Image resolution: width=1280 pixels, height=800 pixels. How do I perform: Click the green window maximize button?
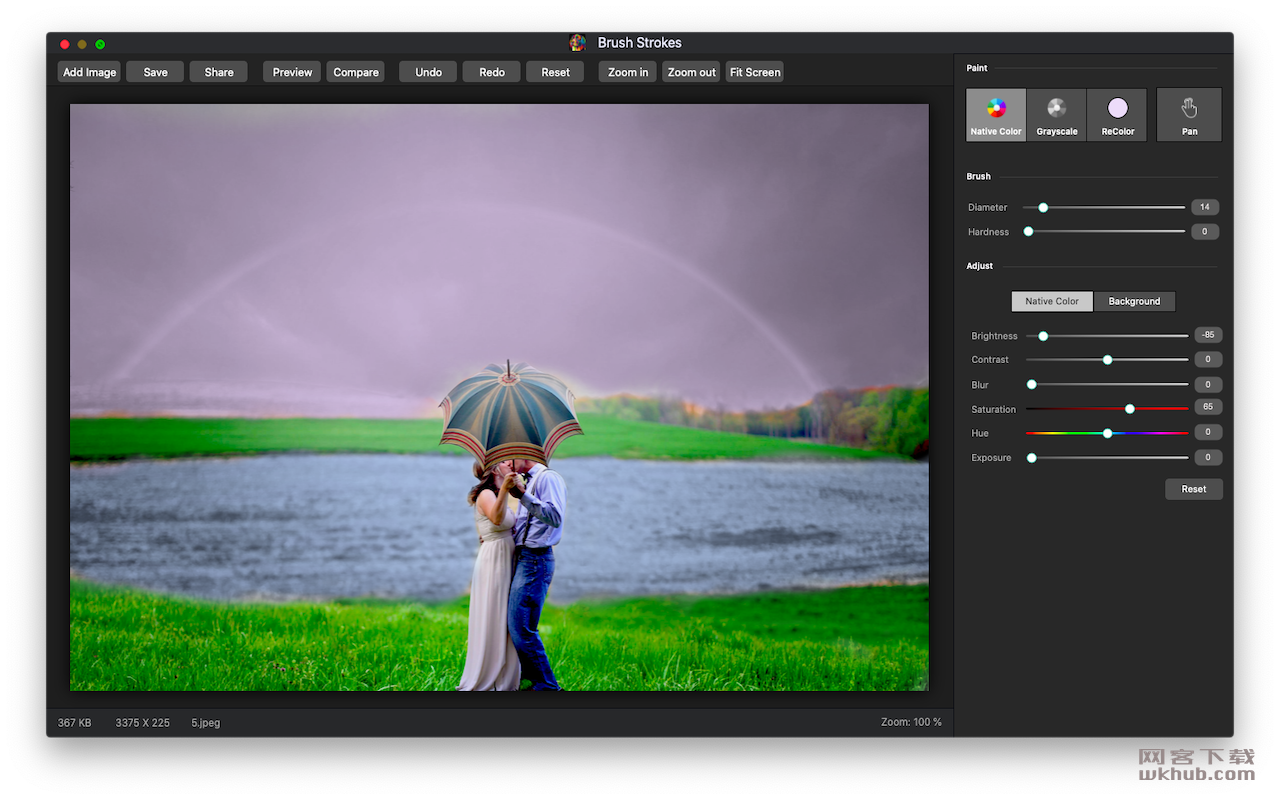point(100,44)
